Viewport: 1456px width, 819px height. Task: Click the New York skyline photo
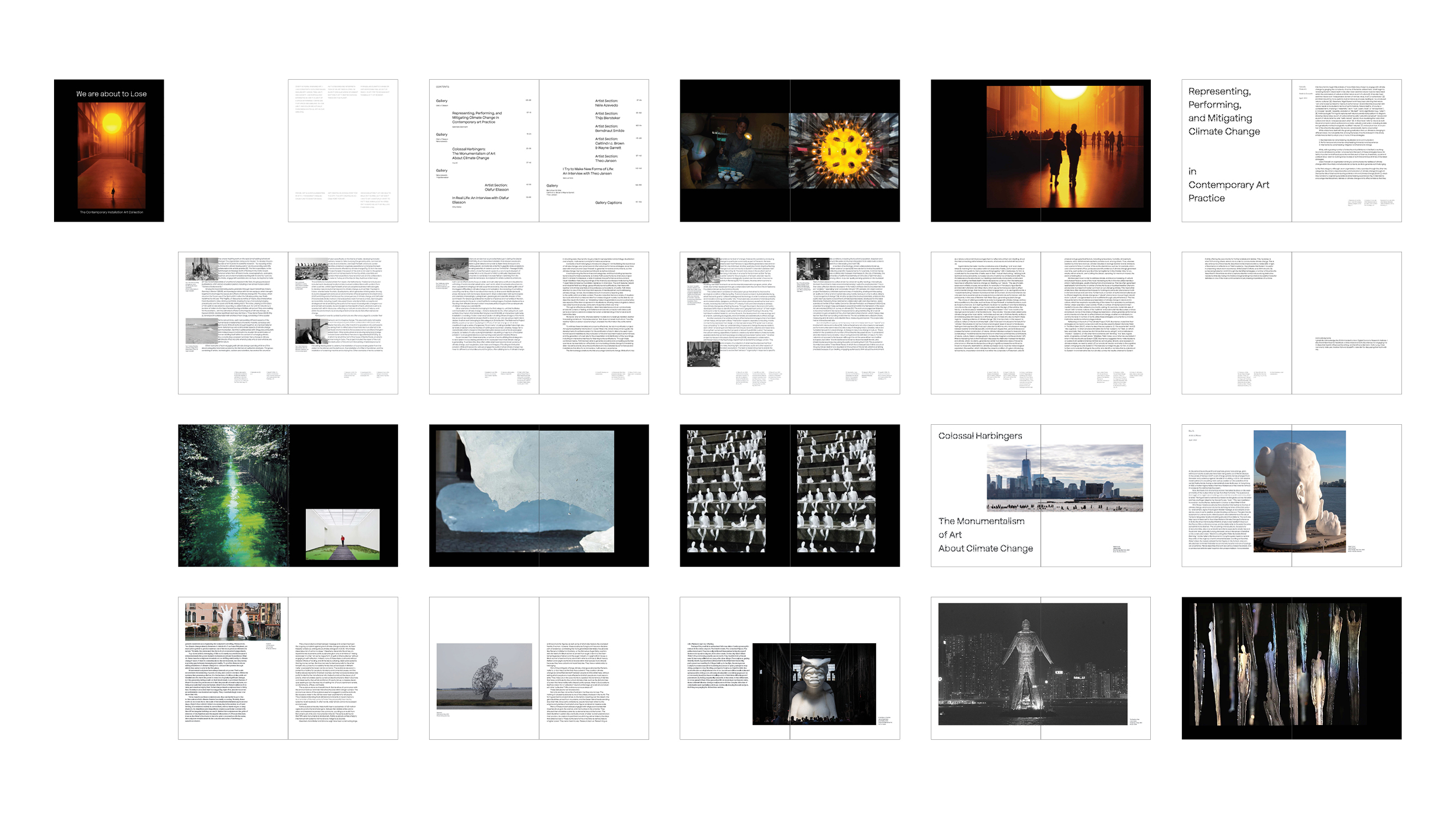(1065, 478)
